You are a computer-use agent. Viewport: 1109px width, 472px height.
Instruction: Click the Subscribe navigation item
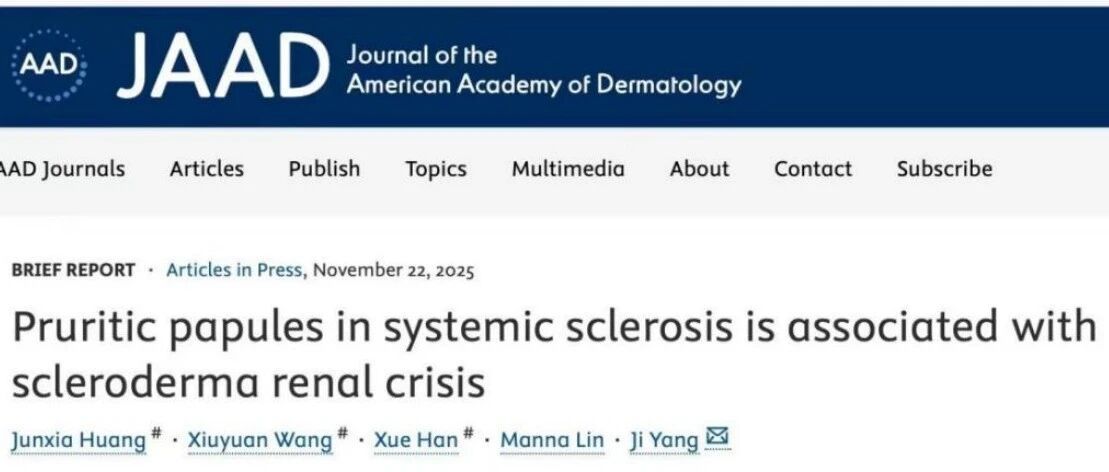click(x=944, y=169)
